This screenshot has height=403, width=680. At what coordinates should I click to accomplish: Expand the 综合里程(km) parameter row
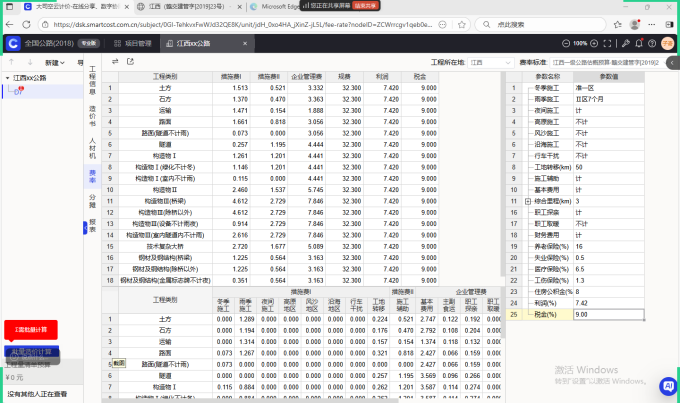[528, 202]
